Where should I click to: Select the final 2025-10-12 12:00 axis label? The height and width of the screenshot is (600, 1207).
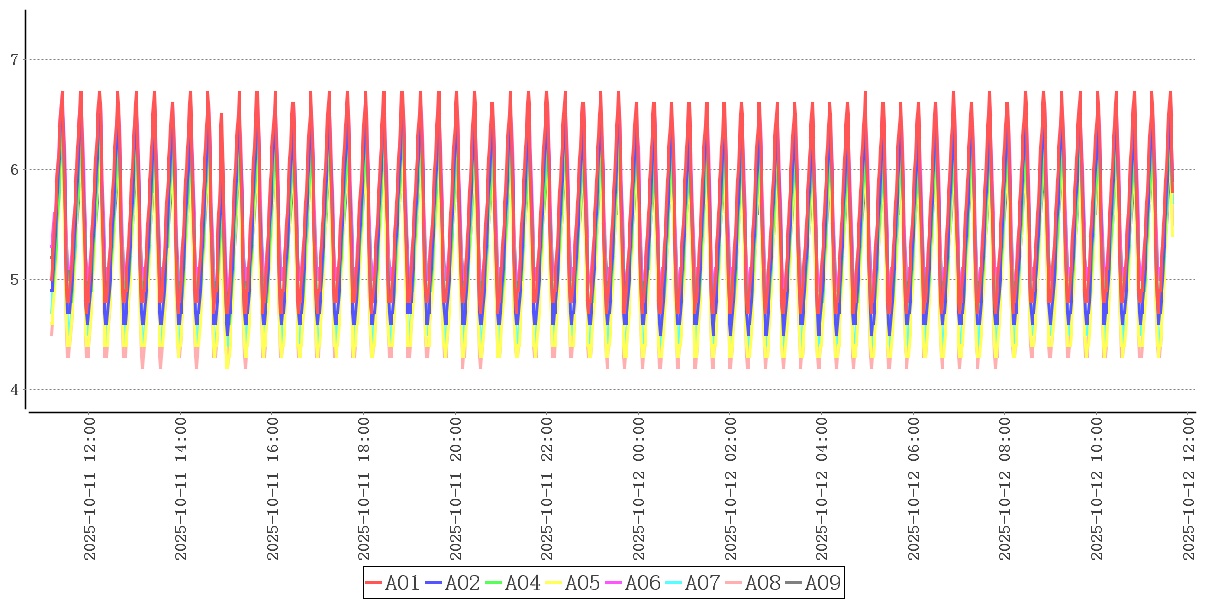coord(1188,489)
